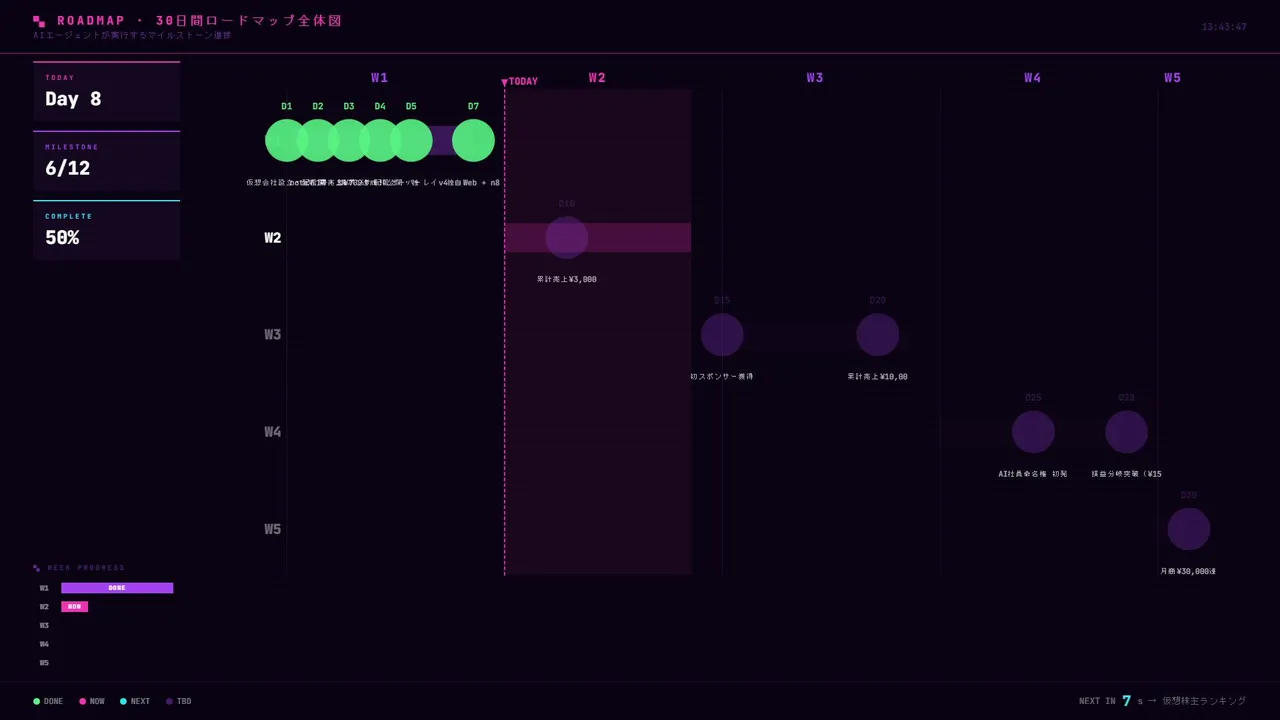Click the pink W2 highlighted bar
The image size is (1280, 720).
pos(597,238)
